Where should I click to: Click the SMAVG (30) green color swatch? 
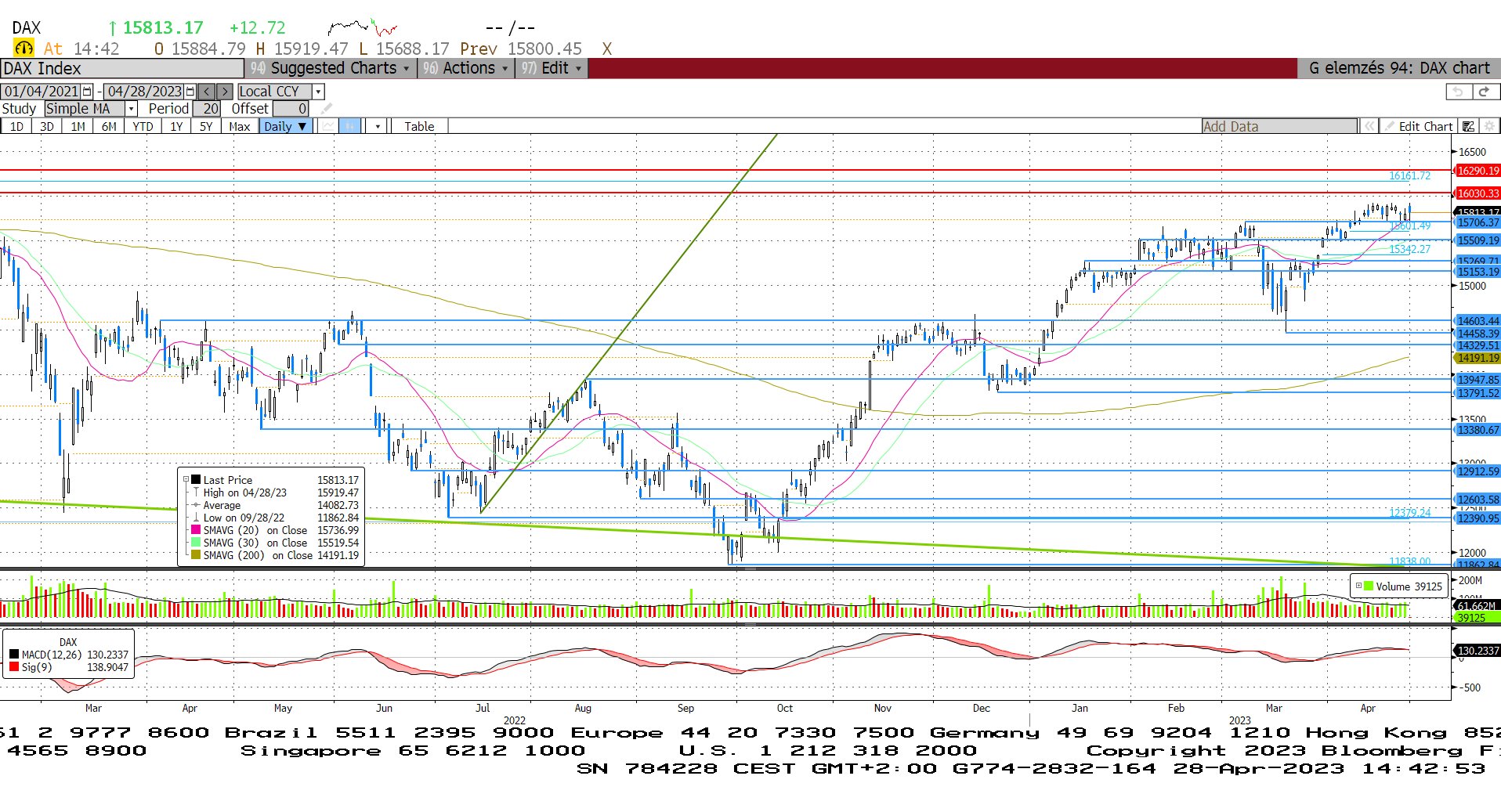(x=196, y=543)
